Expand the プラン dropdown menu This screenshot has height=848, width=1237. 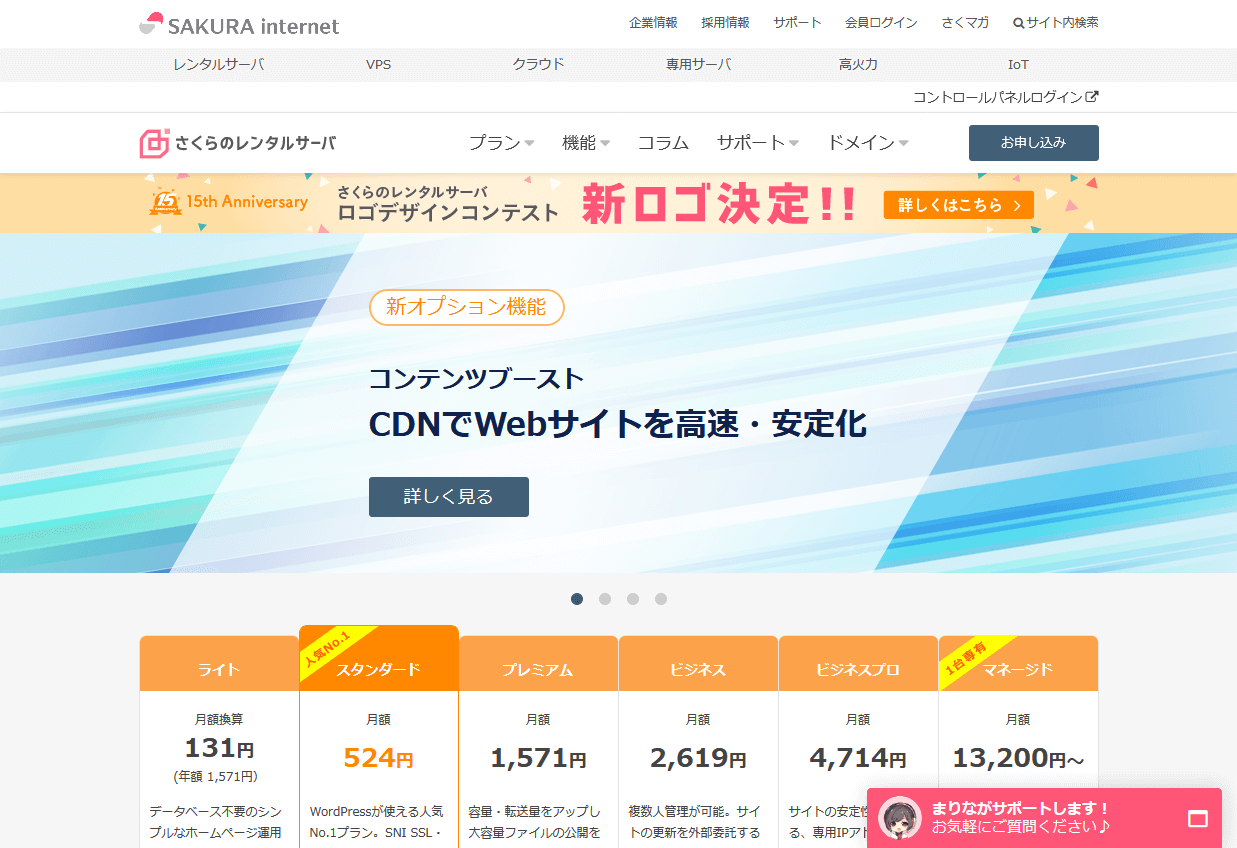point(501,143)
